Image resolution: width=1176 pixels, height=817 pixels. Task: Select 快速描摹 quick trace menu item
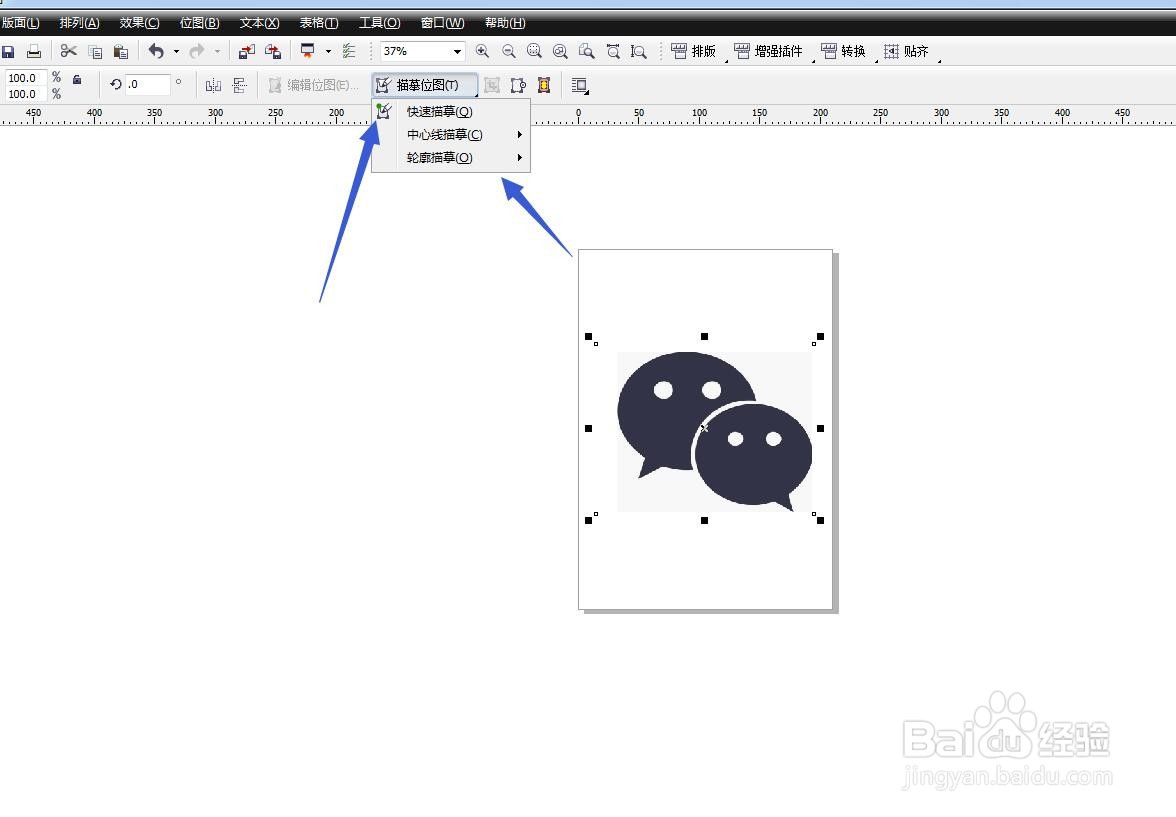coord(451,112)
